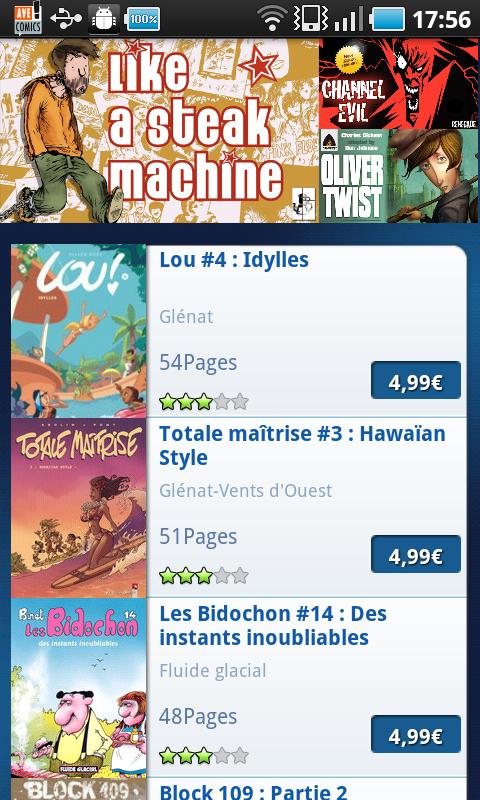Buy Lou #4 Idylles for 4,99€

(x=416, y=380)
